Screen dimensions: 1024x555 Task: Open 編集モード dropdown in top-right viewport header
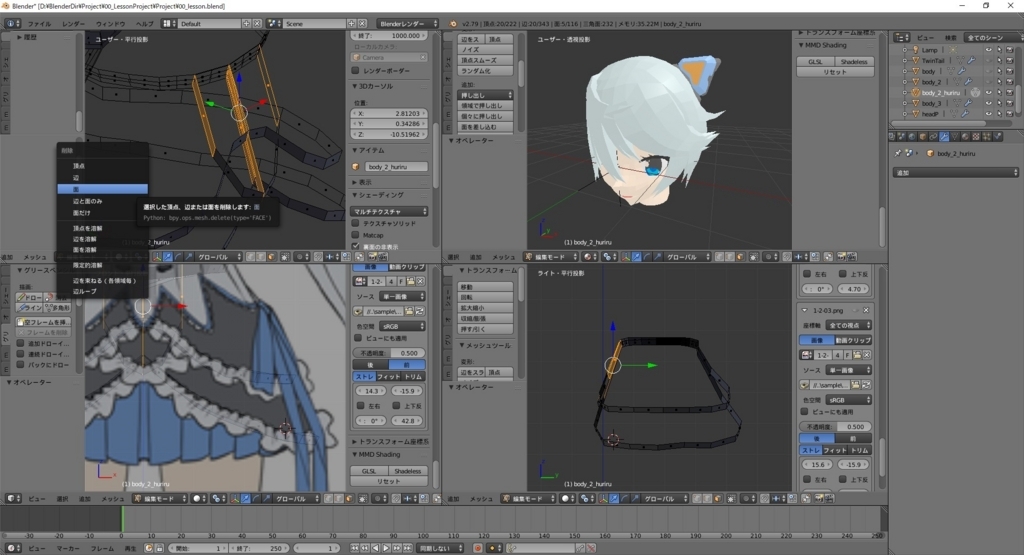pyautogui.click(x=552, y=257)
